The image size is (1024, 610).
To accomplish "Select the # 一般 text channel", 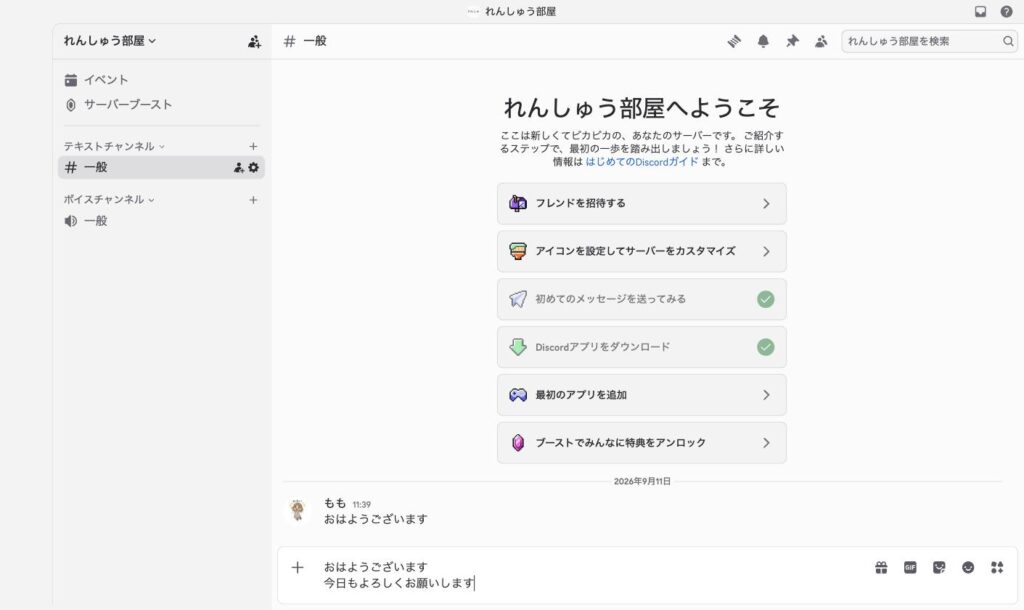I will (x=161, y=167).
